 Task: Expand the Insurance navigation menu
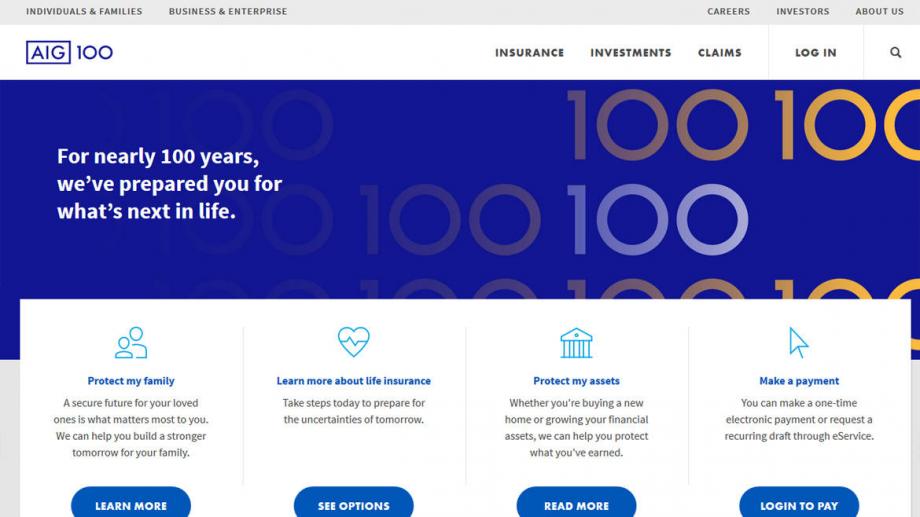pos(529,53)
